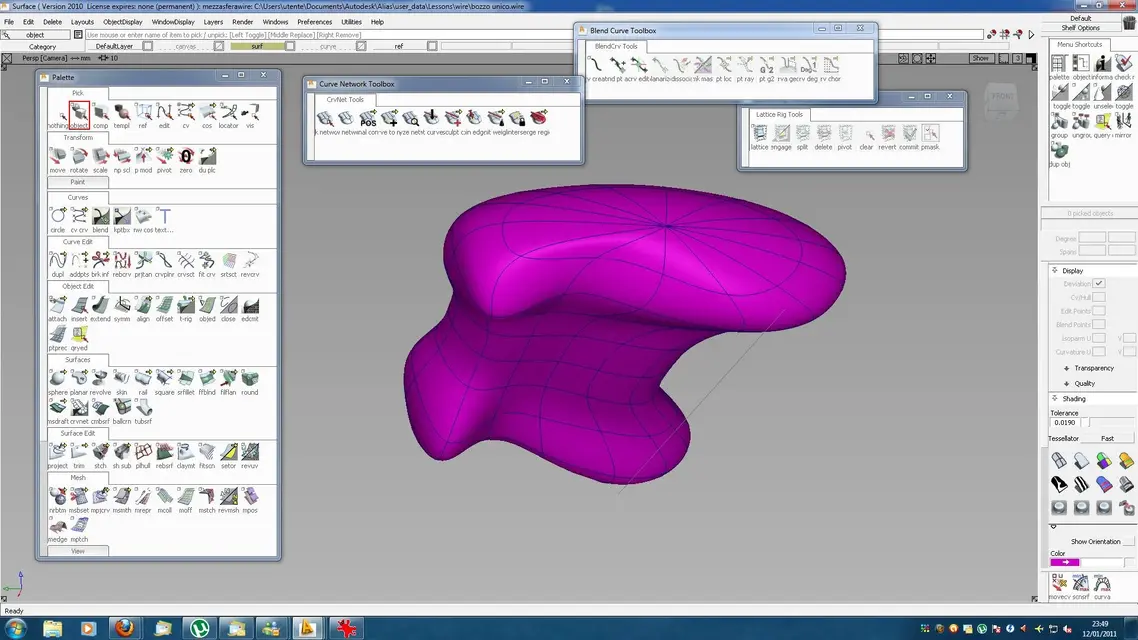Choose the pick component tool

tap(100, 114)
